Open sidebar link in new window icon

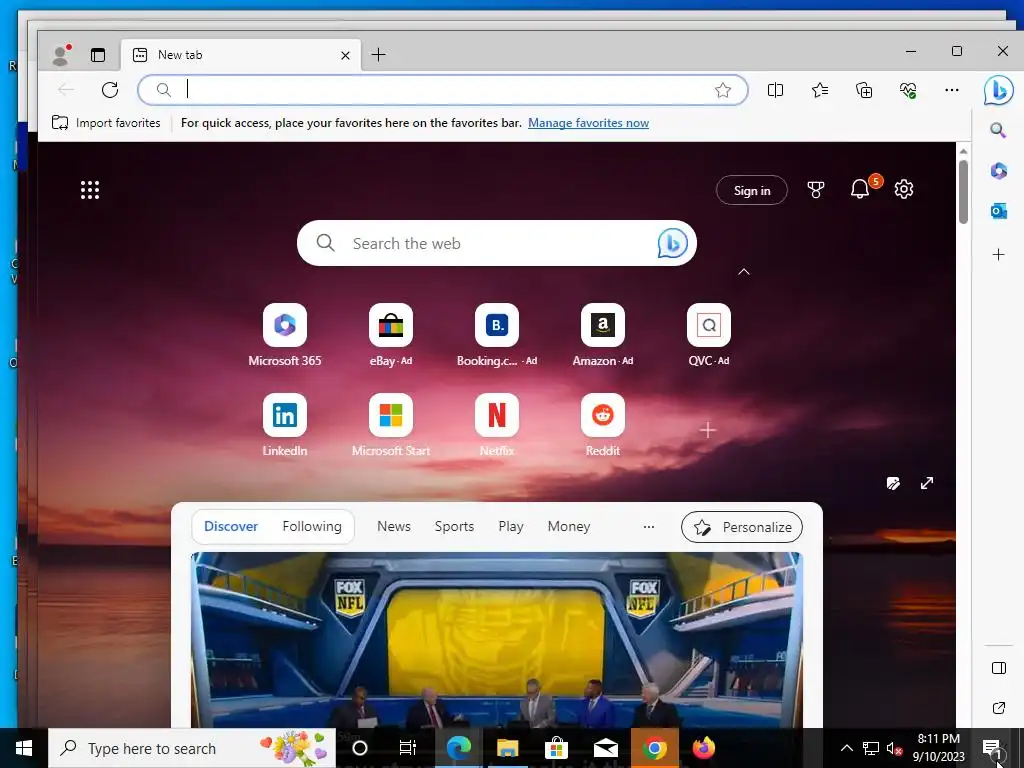pyautogui.click(x=999, y=708)
